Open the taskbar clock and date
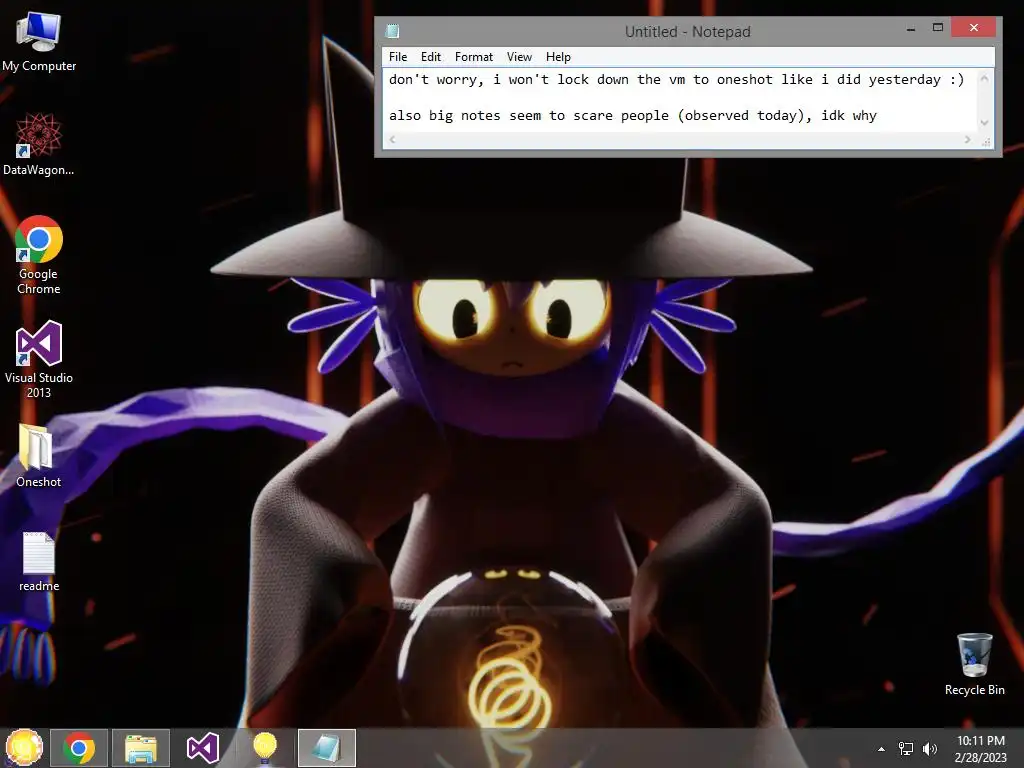 pos(981,749)
